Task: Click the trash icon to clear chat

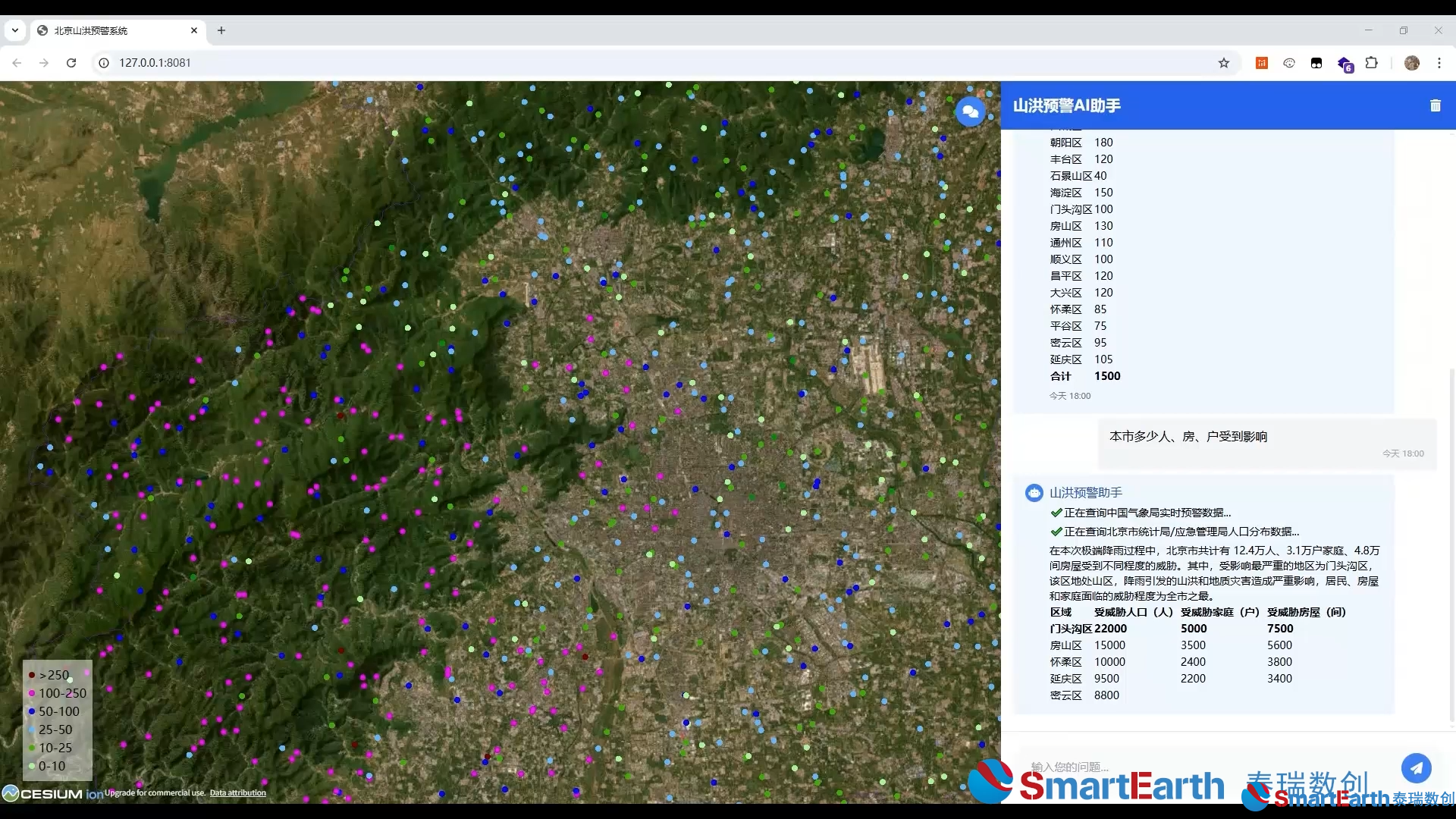Action: click(1435, 105)
